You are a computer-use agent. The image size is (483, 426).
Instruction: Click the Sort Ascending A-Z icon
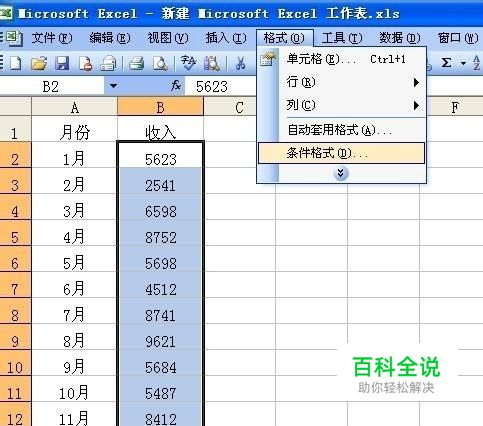(477, 63)
